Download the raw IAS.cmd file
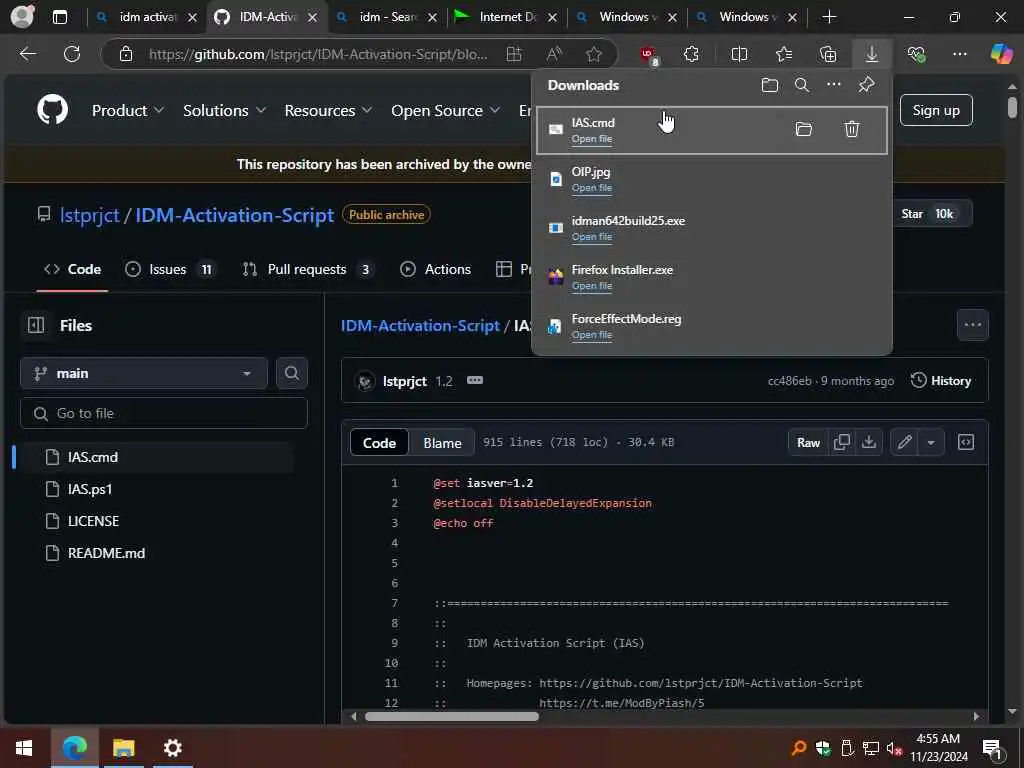This screenshot has width=1024, height=768. pos(869,442)
